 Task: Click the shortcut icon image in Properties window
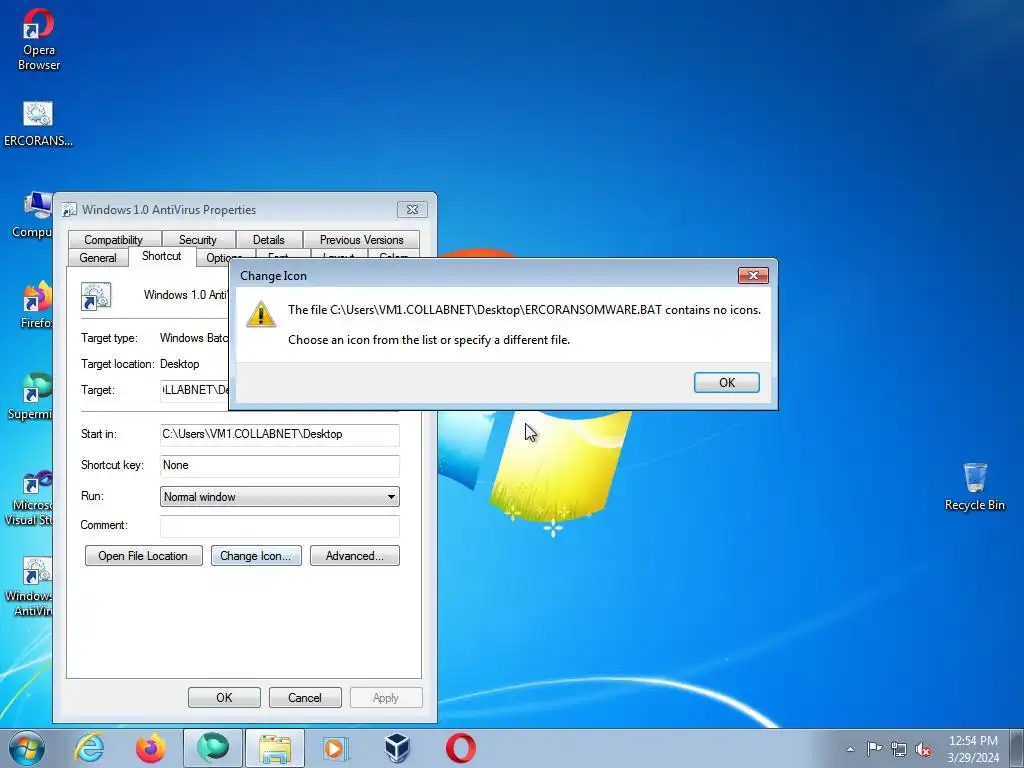pos(96,296)
